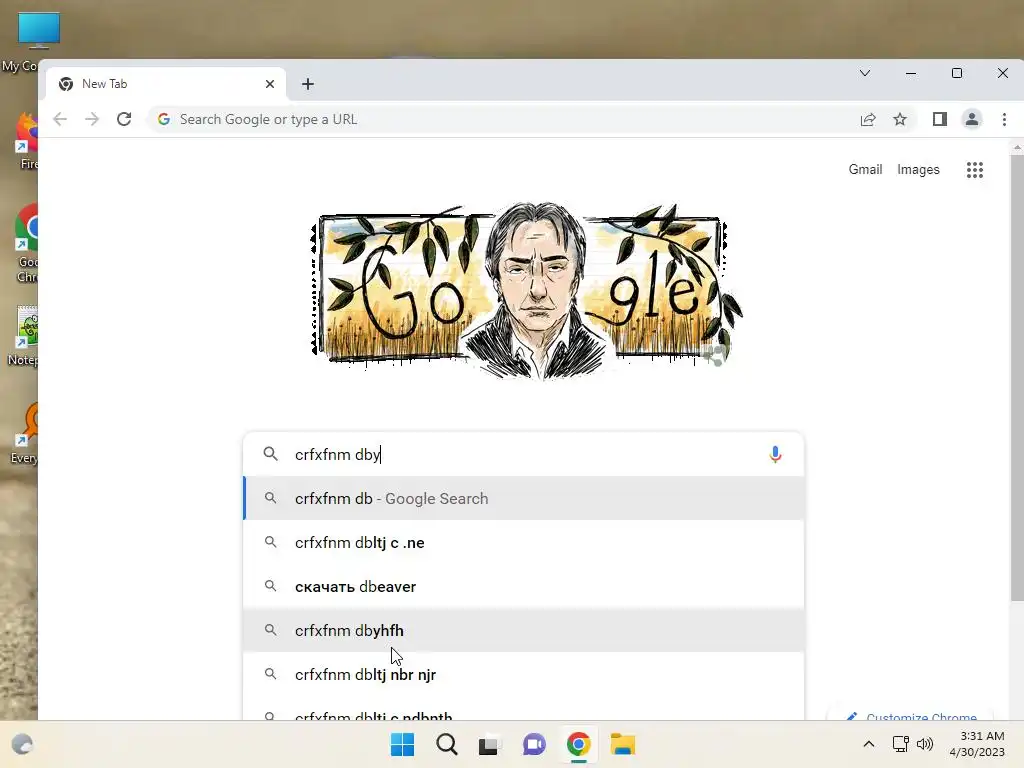Select suggestion 'crfxfnm db - Google Search'
The width and height of the screenshot is (1024, 768).
tap(524, 498)
